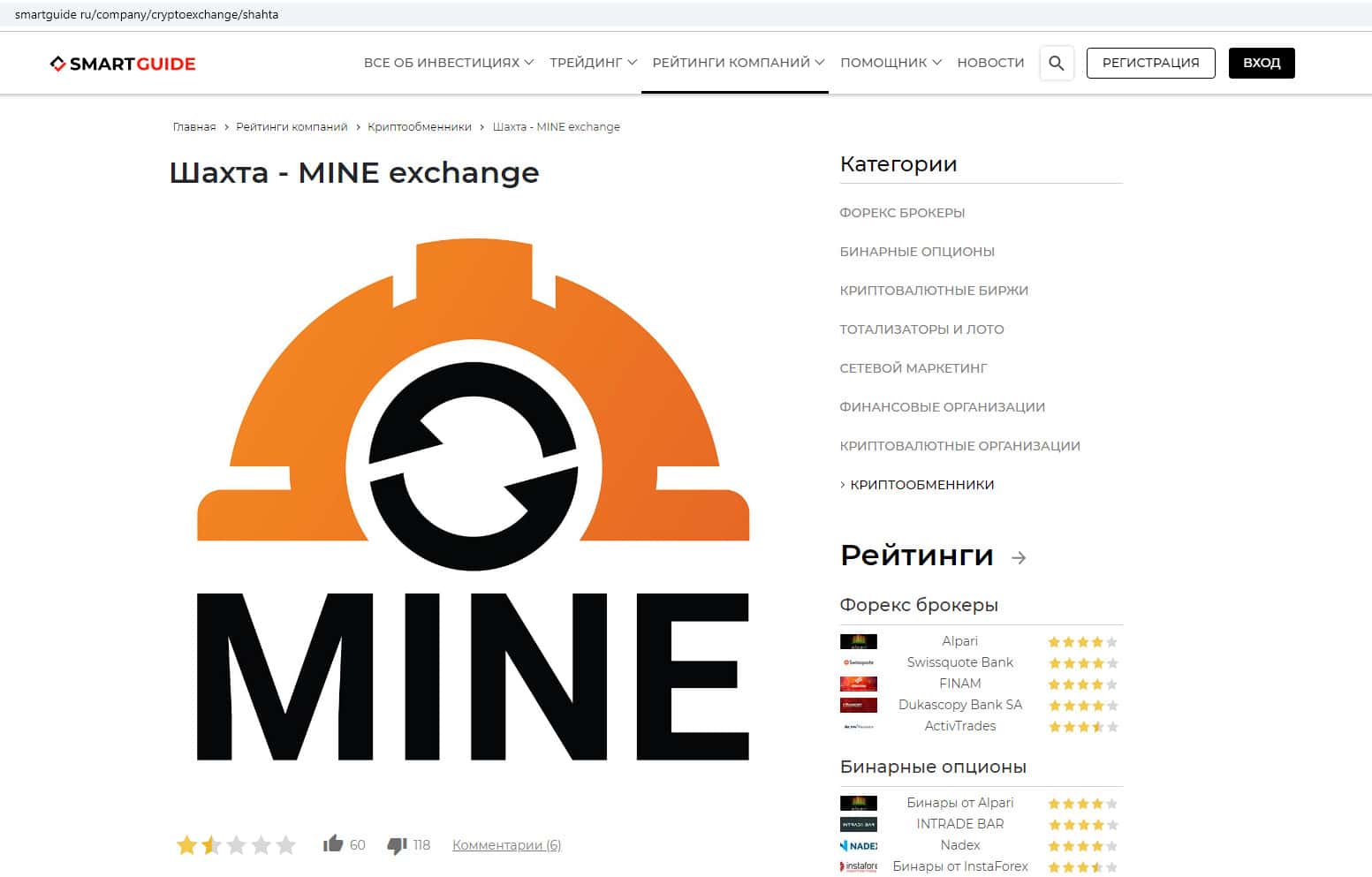Click the SmartGuide logo
1372x877 pixels.
pyautogui.click(x=123, y=64)
